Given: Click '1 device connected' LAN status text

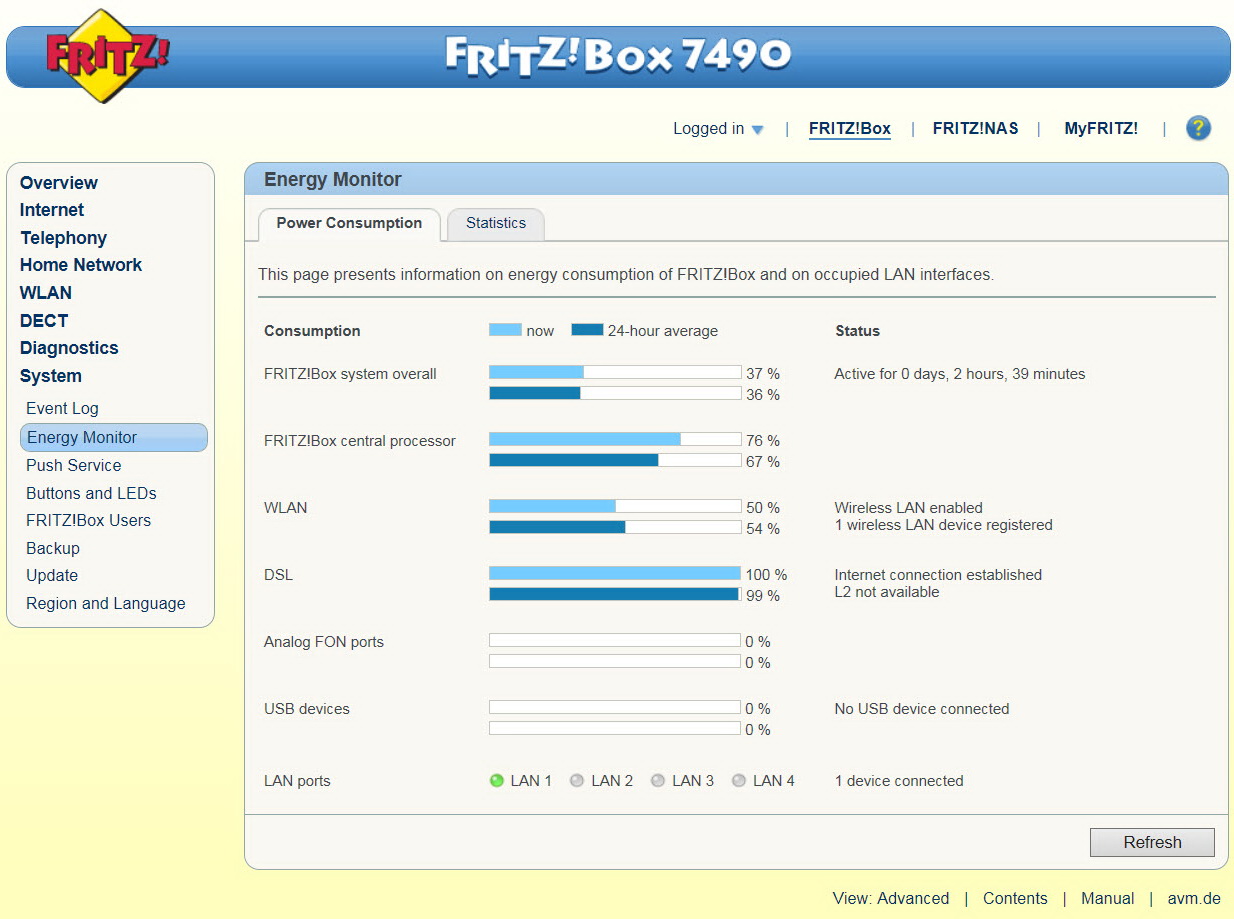Looking at the screenshot, I should point(899,781).
